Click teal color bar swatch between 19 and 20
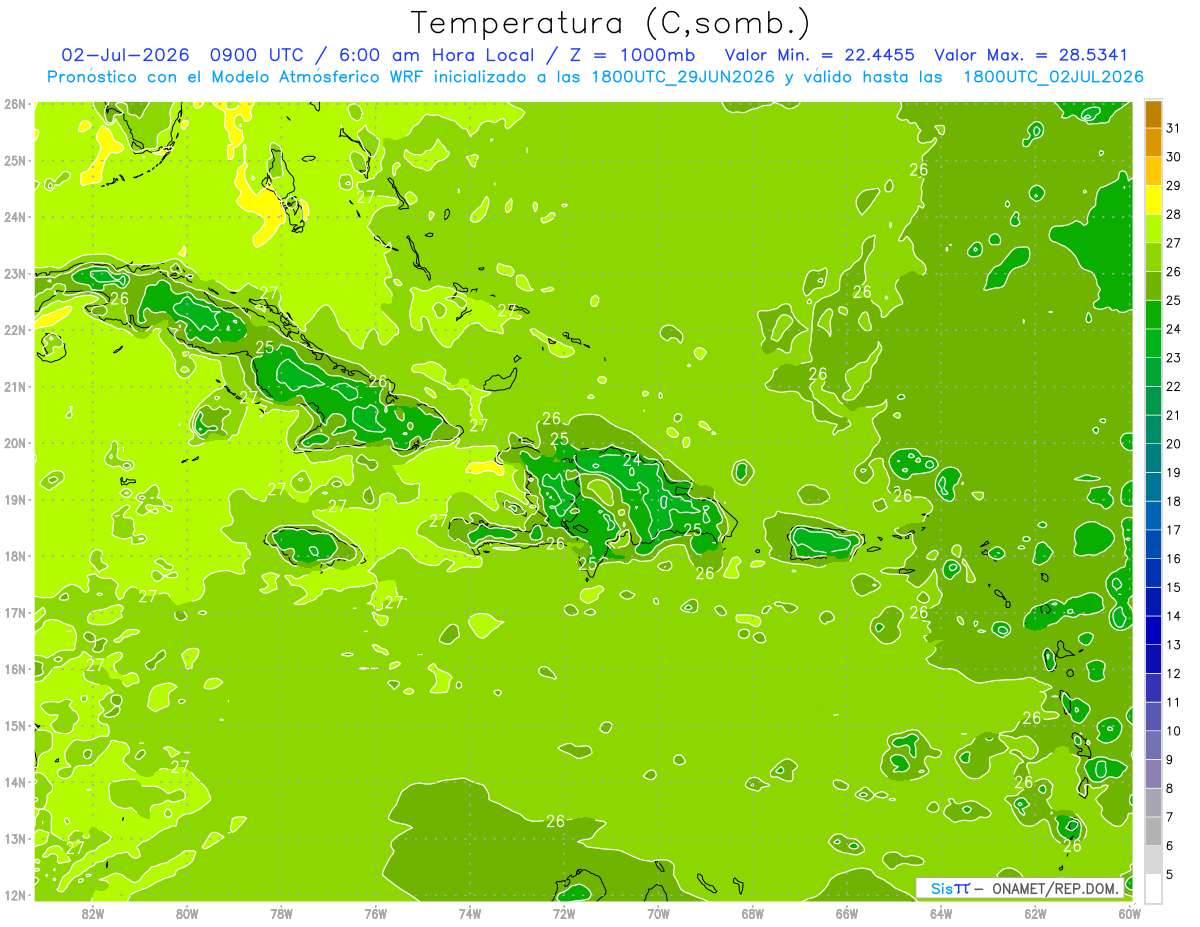 [1153, 458]
